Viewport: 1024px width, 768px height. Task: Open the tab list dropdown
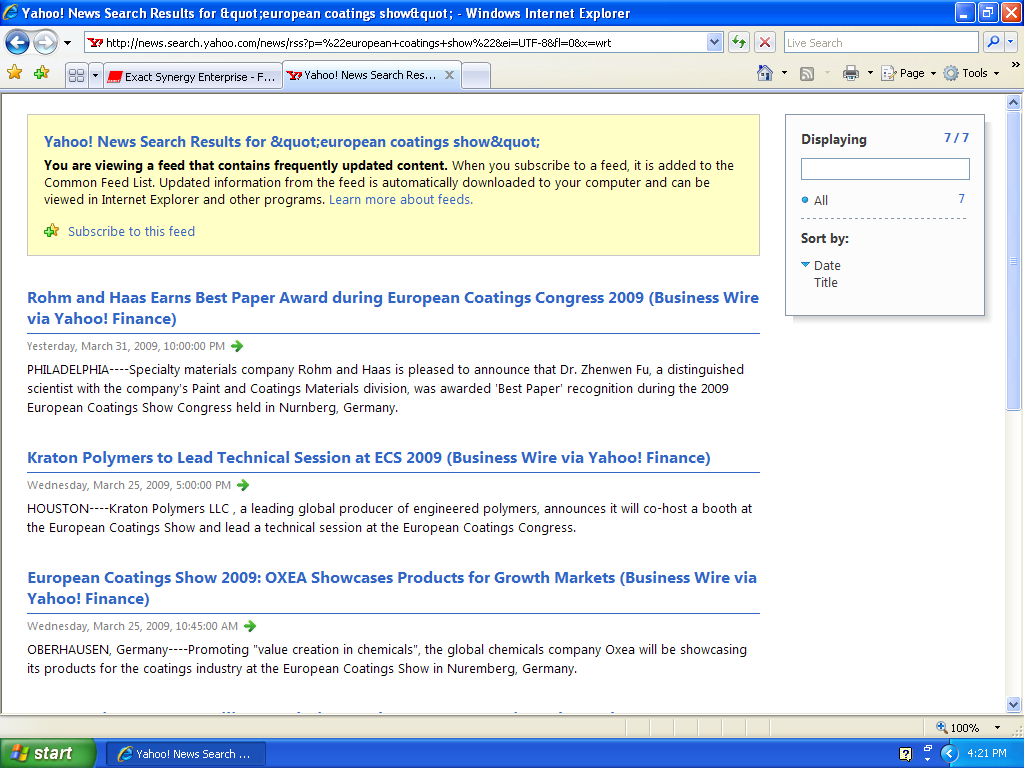95,76
